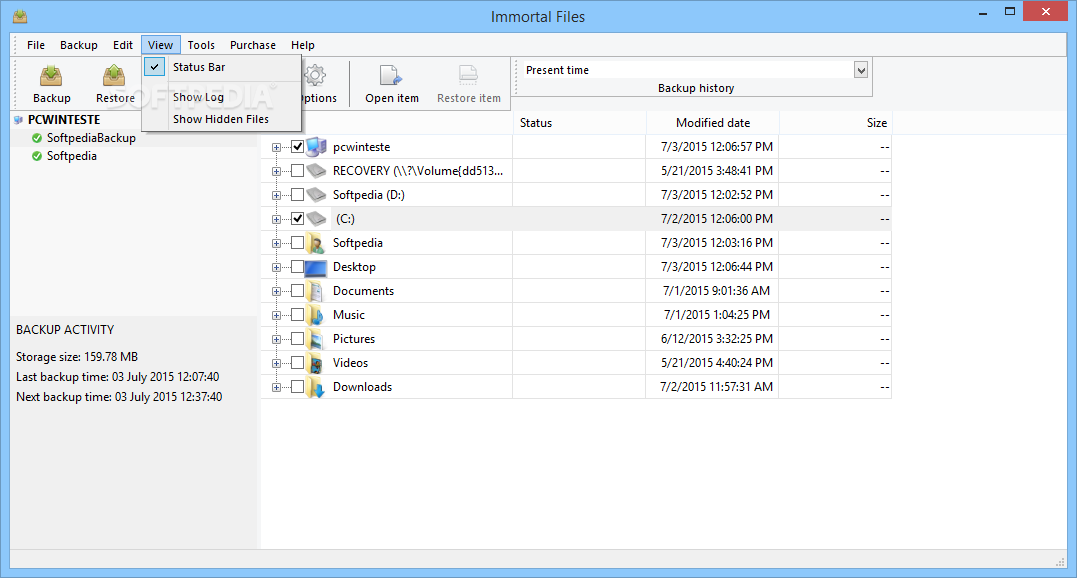
Task: Click the PCWINTESTE computer icon in sidebar
Action: click(x=19, y=119)
